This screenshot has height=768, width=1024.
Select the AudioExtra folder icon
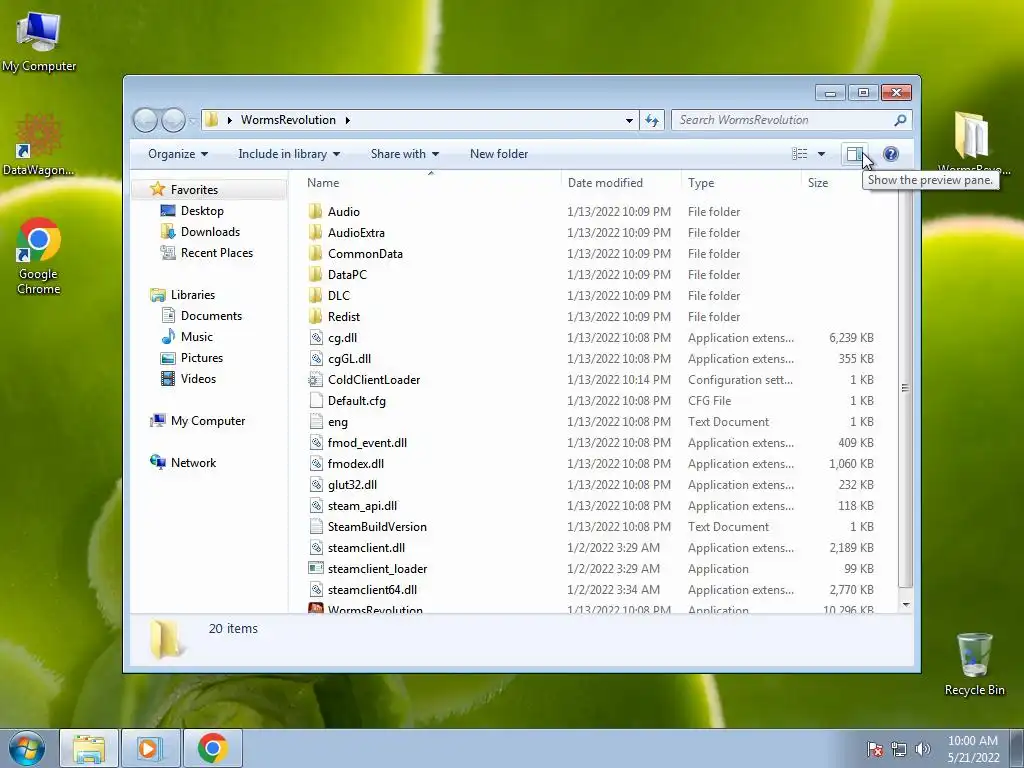315,232
